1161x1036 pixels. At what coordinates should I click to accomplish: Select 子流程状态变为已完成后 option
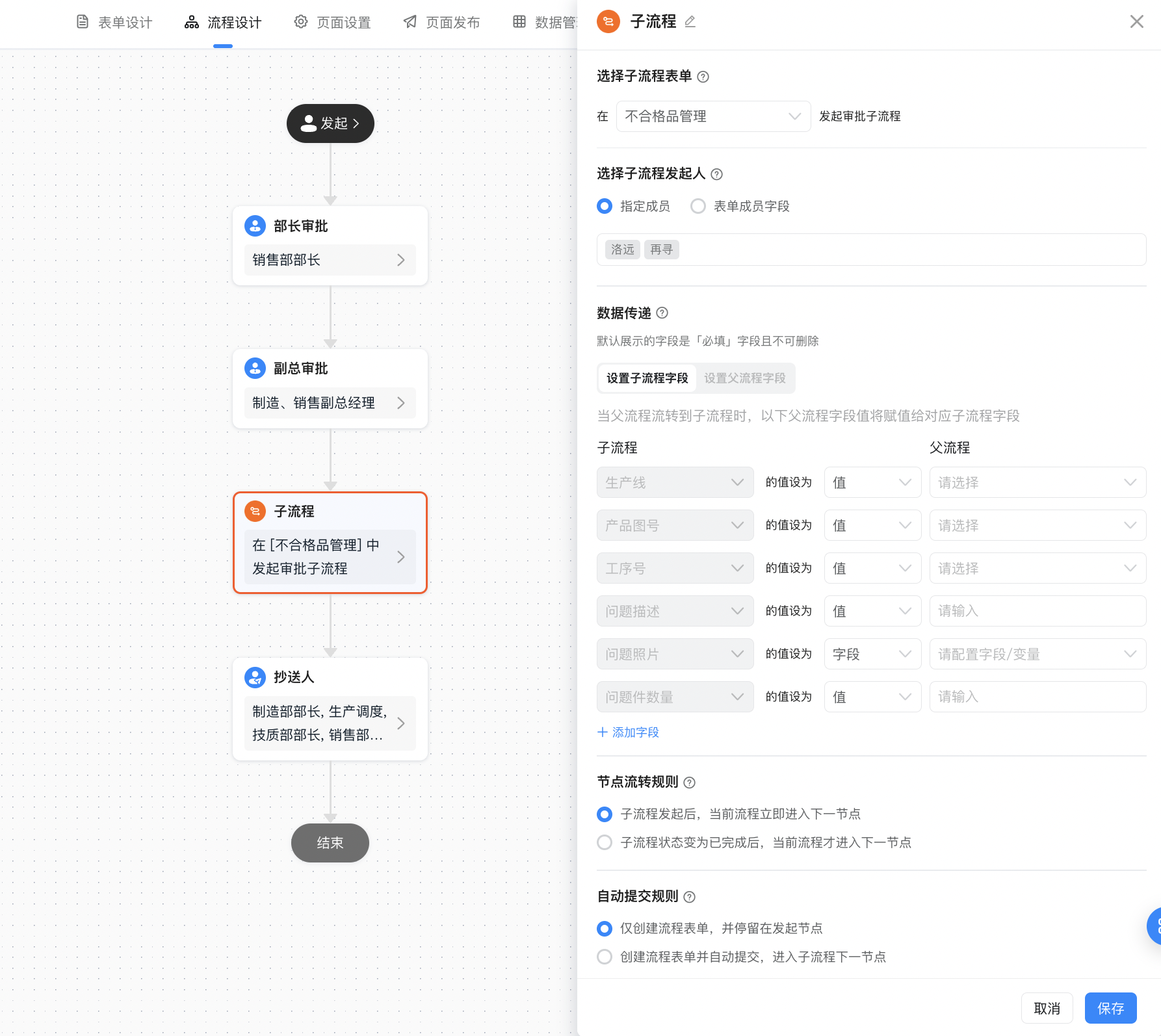605,843
